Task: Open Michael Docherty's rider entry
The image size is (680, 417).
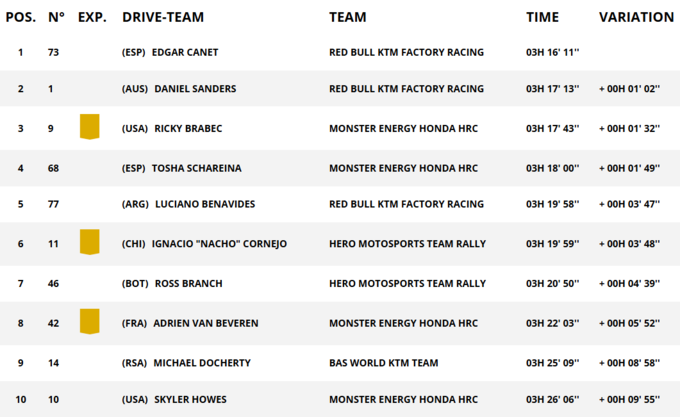Action: 201,362
